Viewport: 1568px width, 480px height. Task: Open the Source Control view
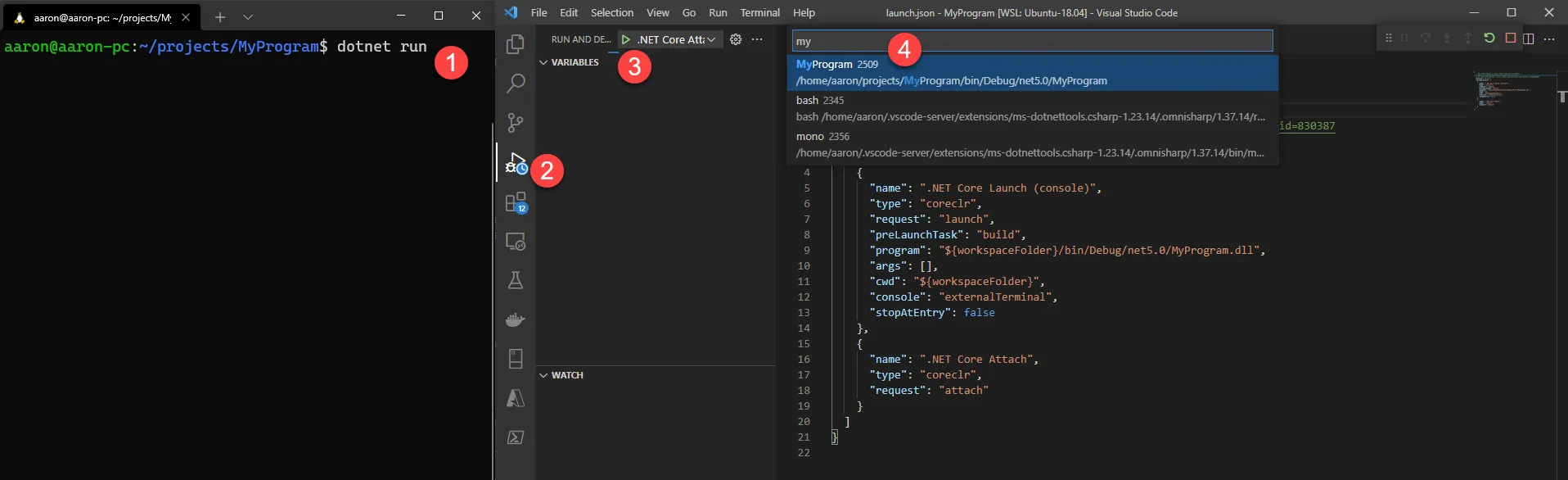coord(515,122)
